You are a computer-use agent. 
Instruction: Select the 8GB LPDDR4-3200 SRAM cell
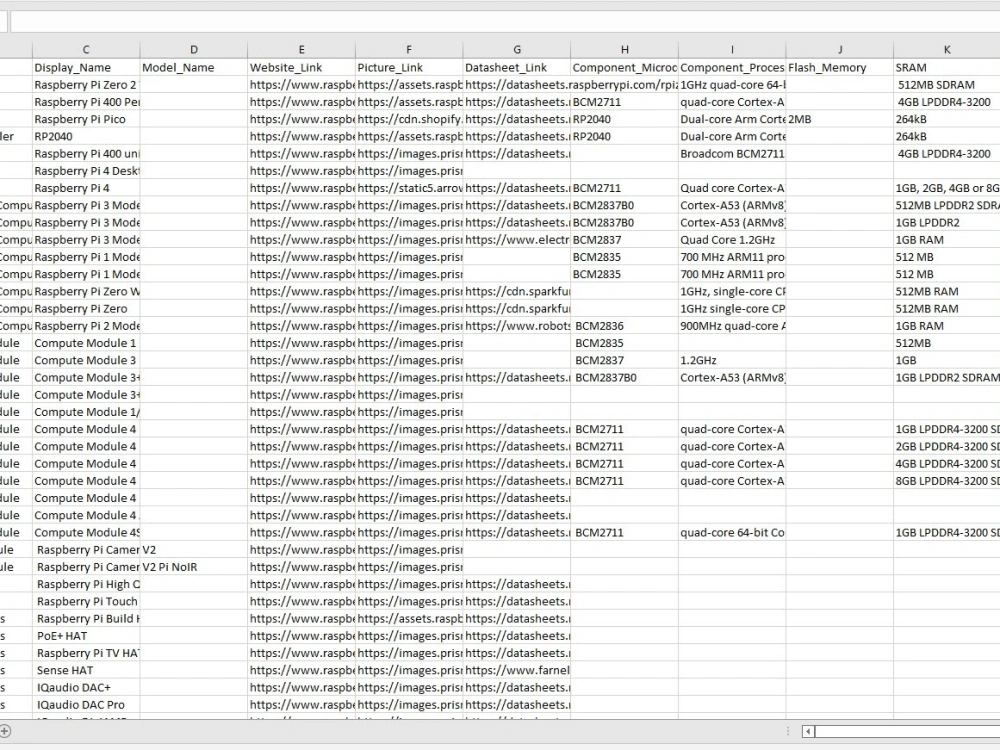click(x=947, y=481)
